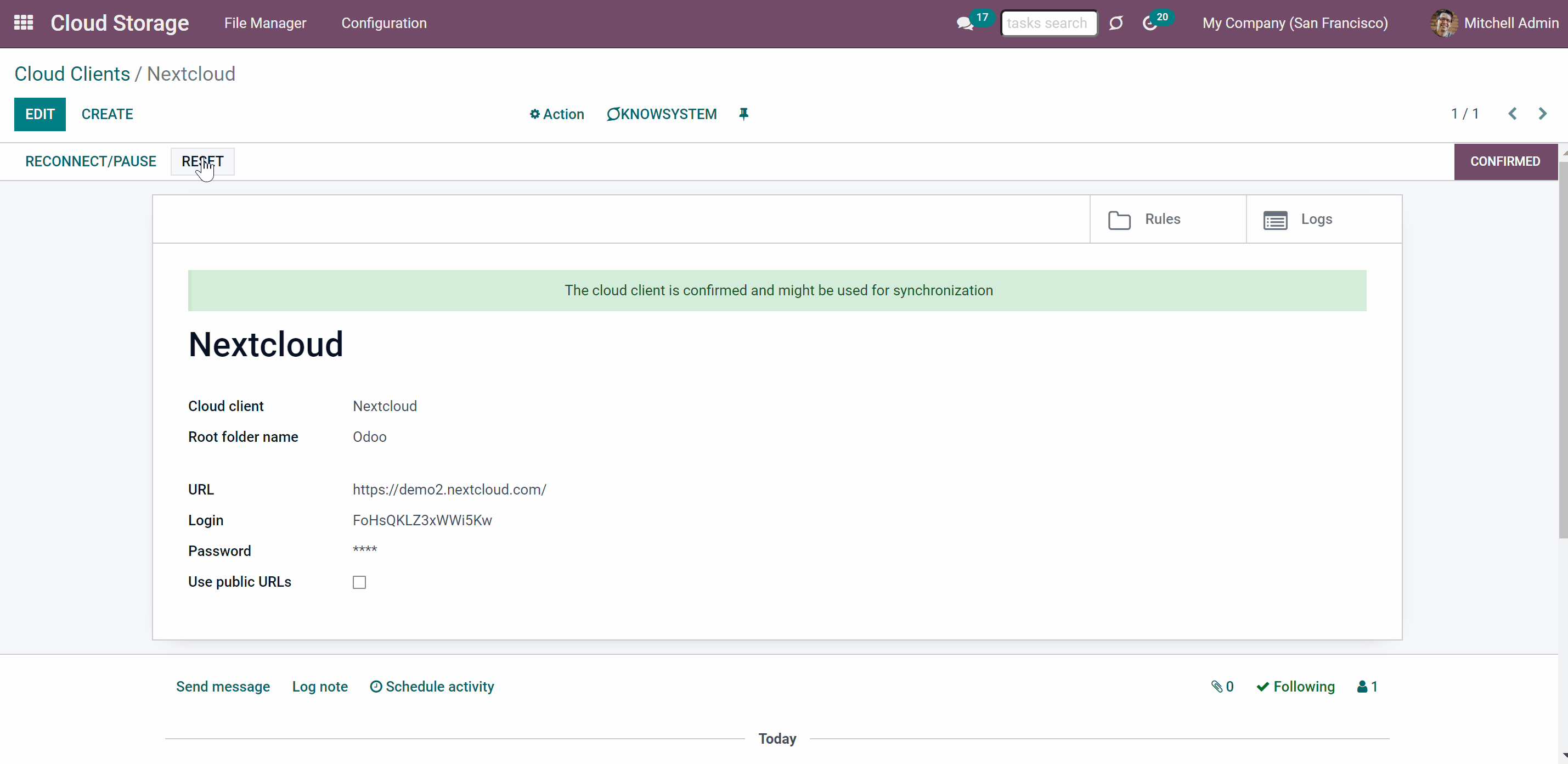Open activities clock icon with 20 badge
The image size is (1568, 764).
click(x=1150, y=23)
